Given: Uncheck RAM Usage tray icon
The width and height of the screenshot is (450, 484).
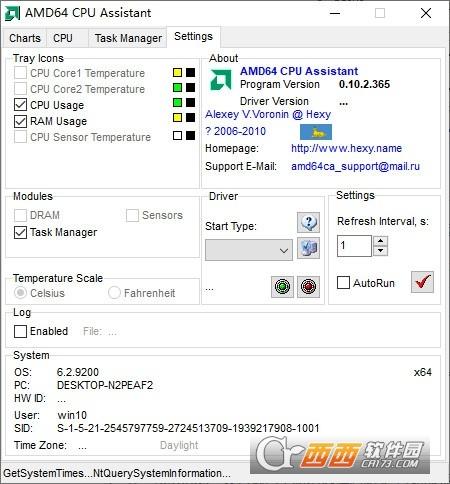Looking at the screenshot, I should coord(20,121).
